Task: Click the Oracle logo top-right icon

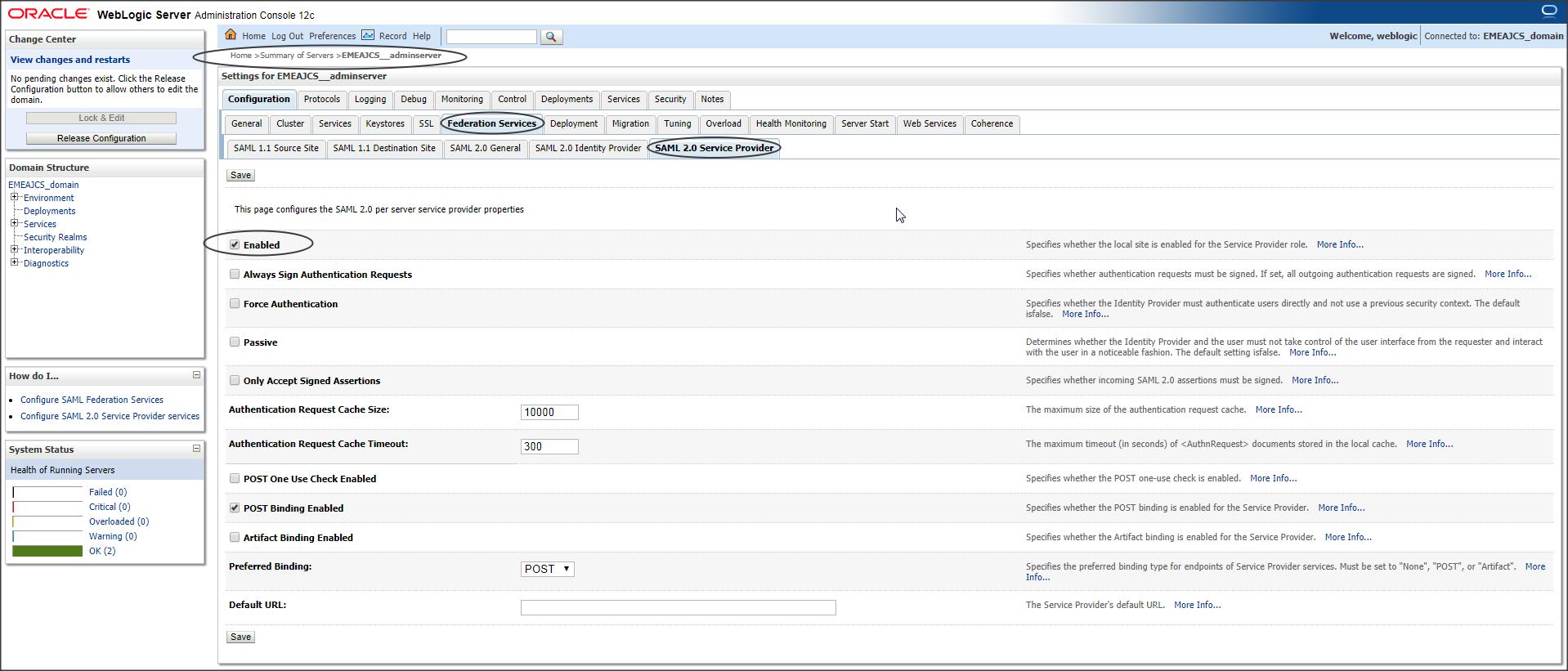Action: (1548, 11)
